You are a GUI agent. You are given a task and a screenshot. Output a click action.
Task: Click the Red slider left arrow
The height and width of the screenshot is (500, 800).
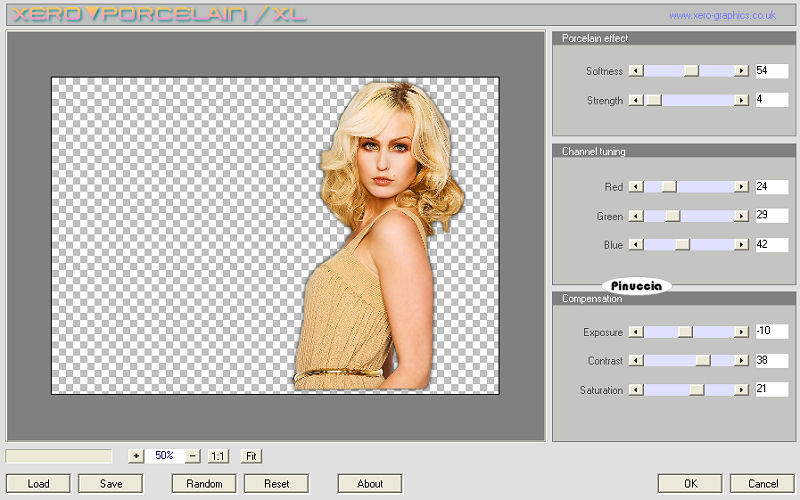[x=635, y=187]
